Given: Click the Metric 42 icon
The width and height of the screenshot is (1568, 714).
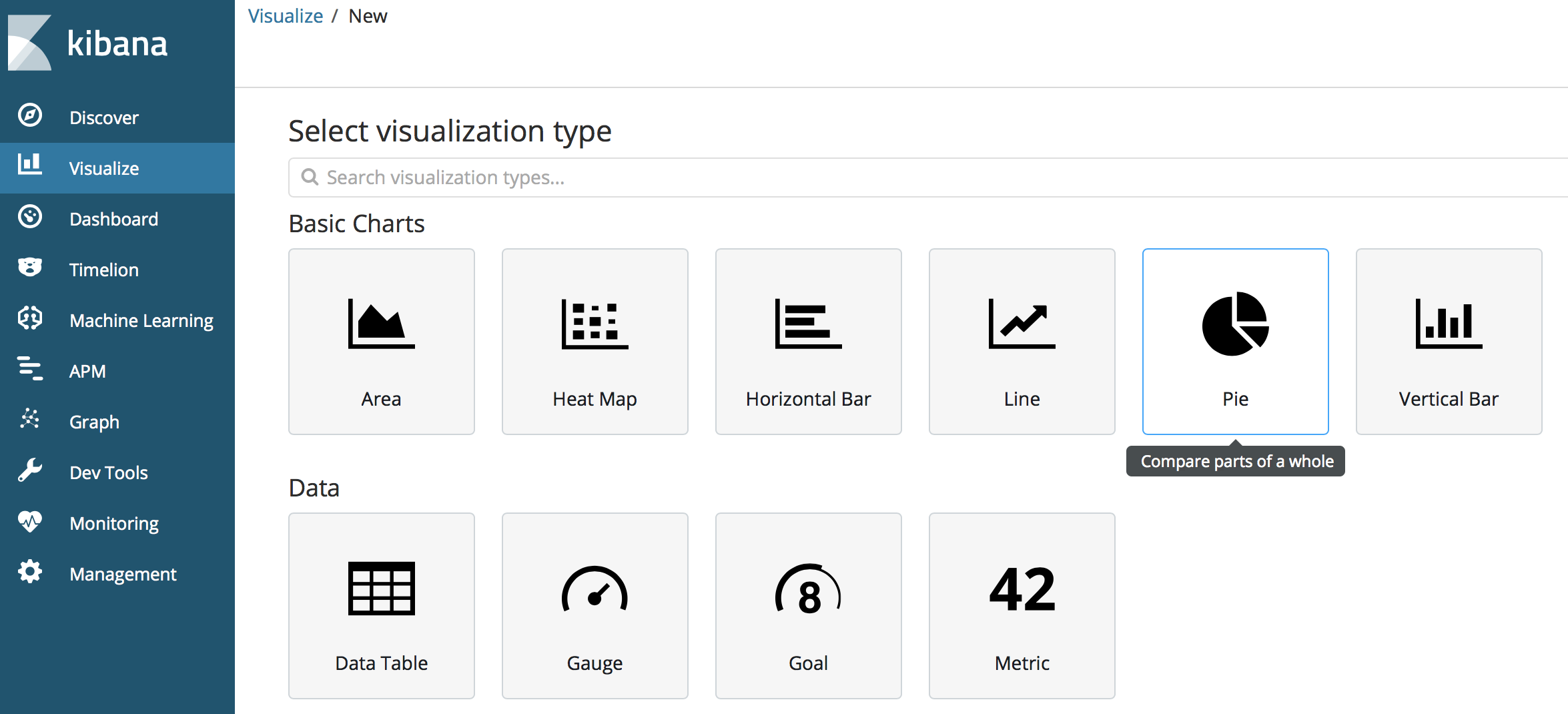Looking at the screenshot, I should pyautogui.click(x=1022, y=589).
